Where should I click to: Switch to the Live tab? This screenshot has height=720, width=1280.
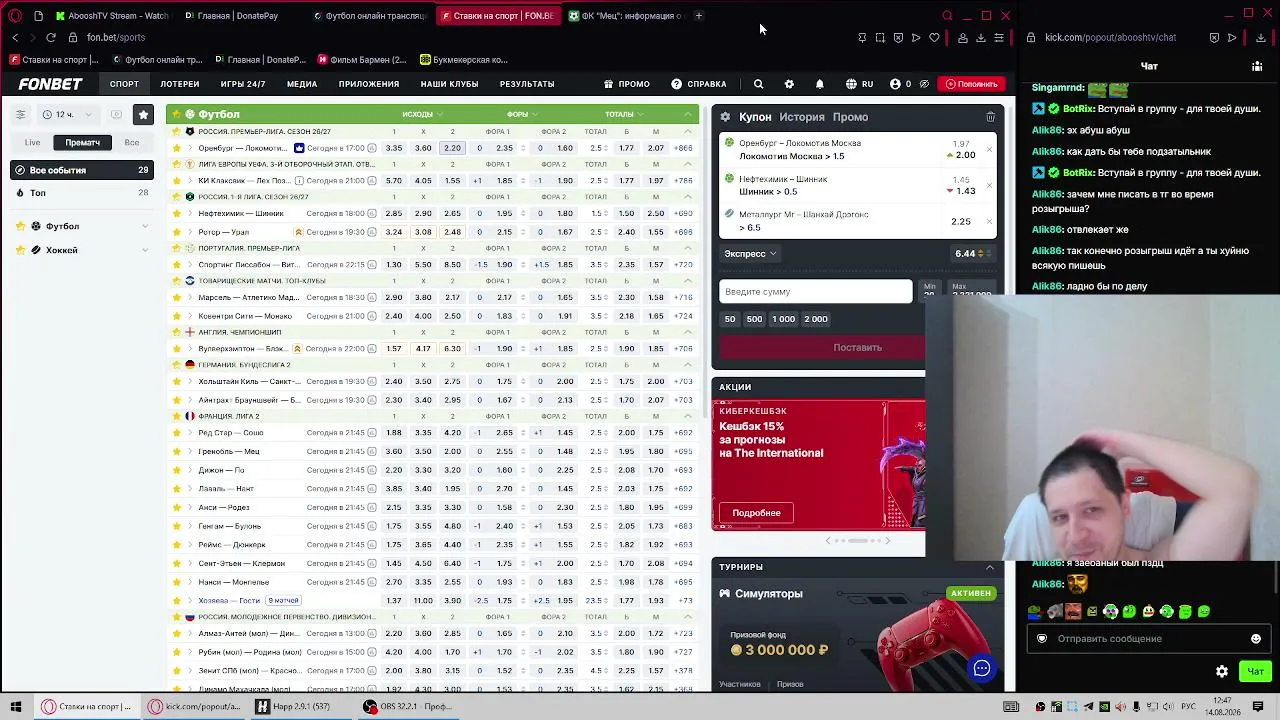click(33, 143)
